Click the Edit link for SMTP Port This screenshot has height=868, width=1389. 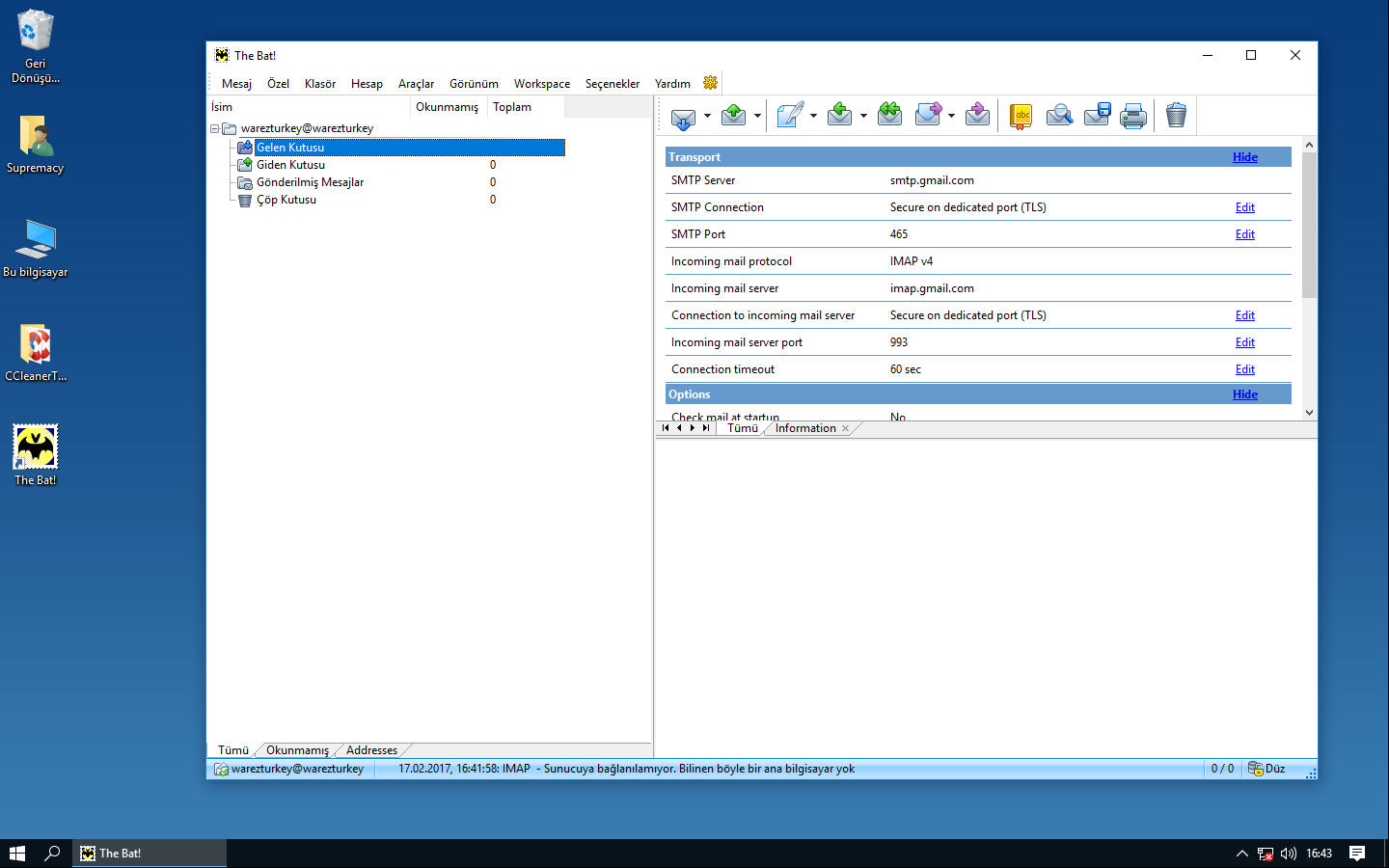click(x=1245, y=234)
